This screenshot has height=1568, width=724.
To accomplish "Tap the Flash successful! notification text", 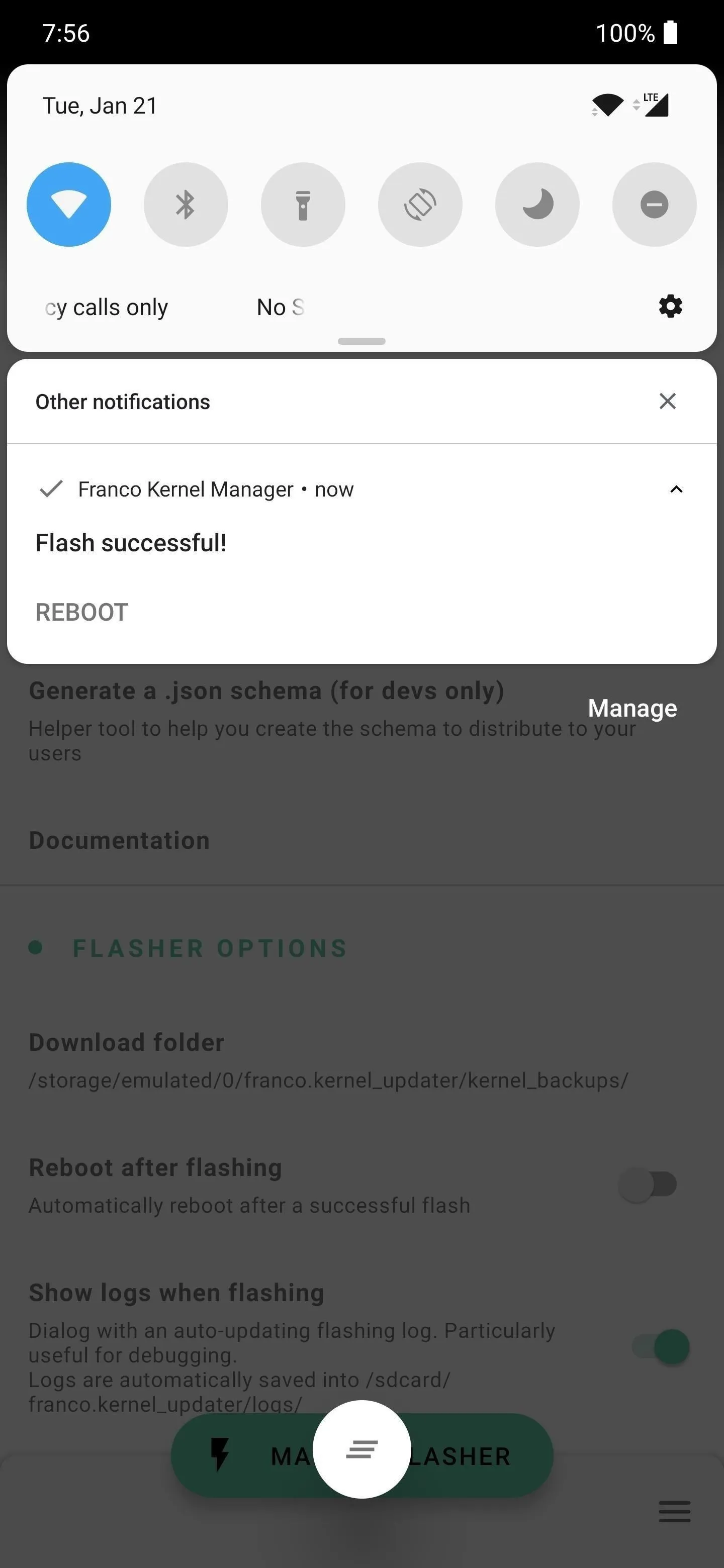I will pyautogui.click(x=131, y=543).
